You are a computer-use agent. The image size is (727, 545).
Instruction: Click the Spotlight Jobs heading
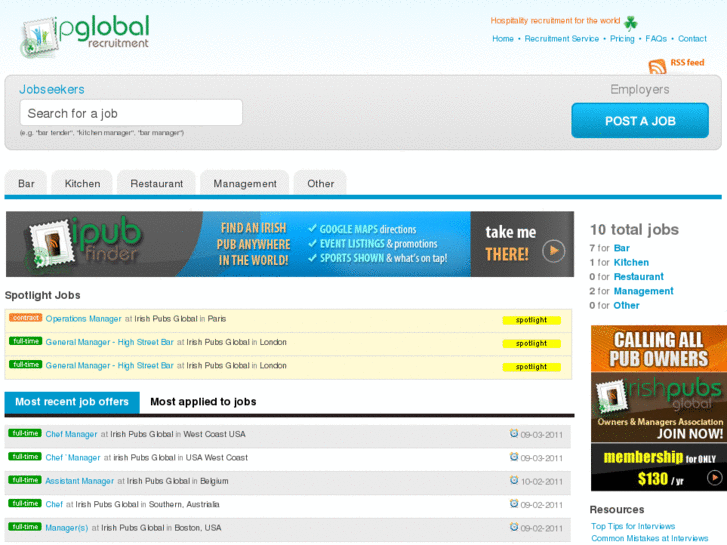coord(42,295)
